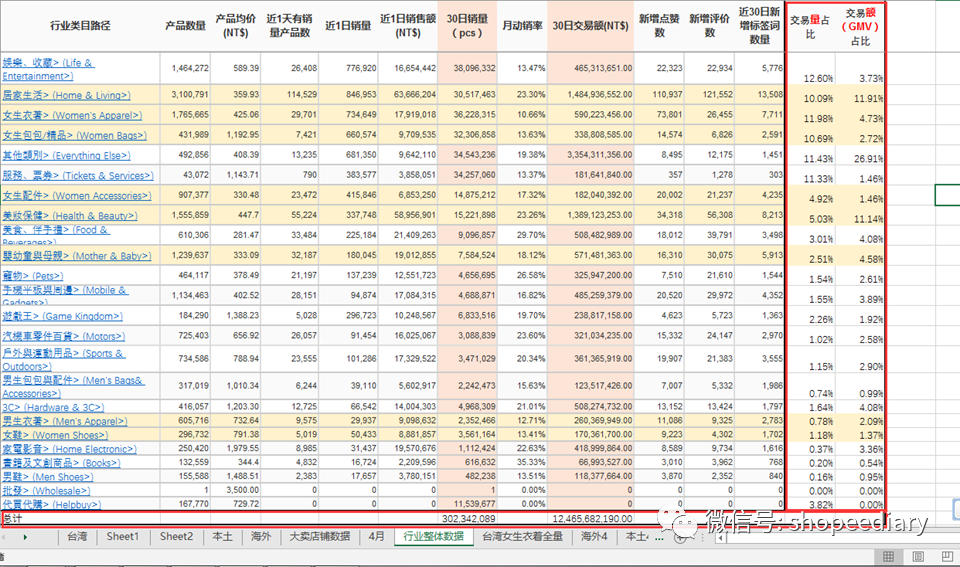Switch to the 海外 sheet tab
960x567 pixels.
coord(261,536)
